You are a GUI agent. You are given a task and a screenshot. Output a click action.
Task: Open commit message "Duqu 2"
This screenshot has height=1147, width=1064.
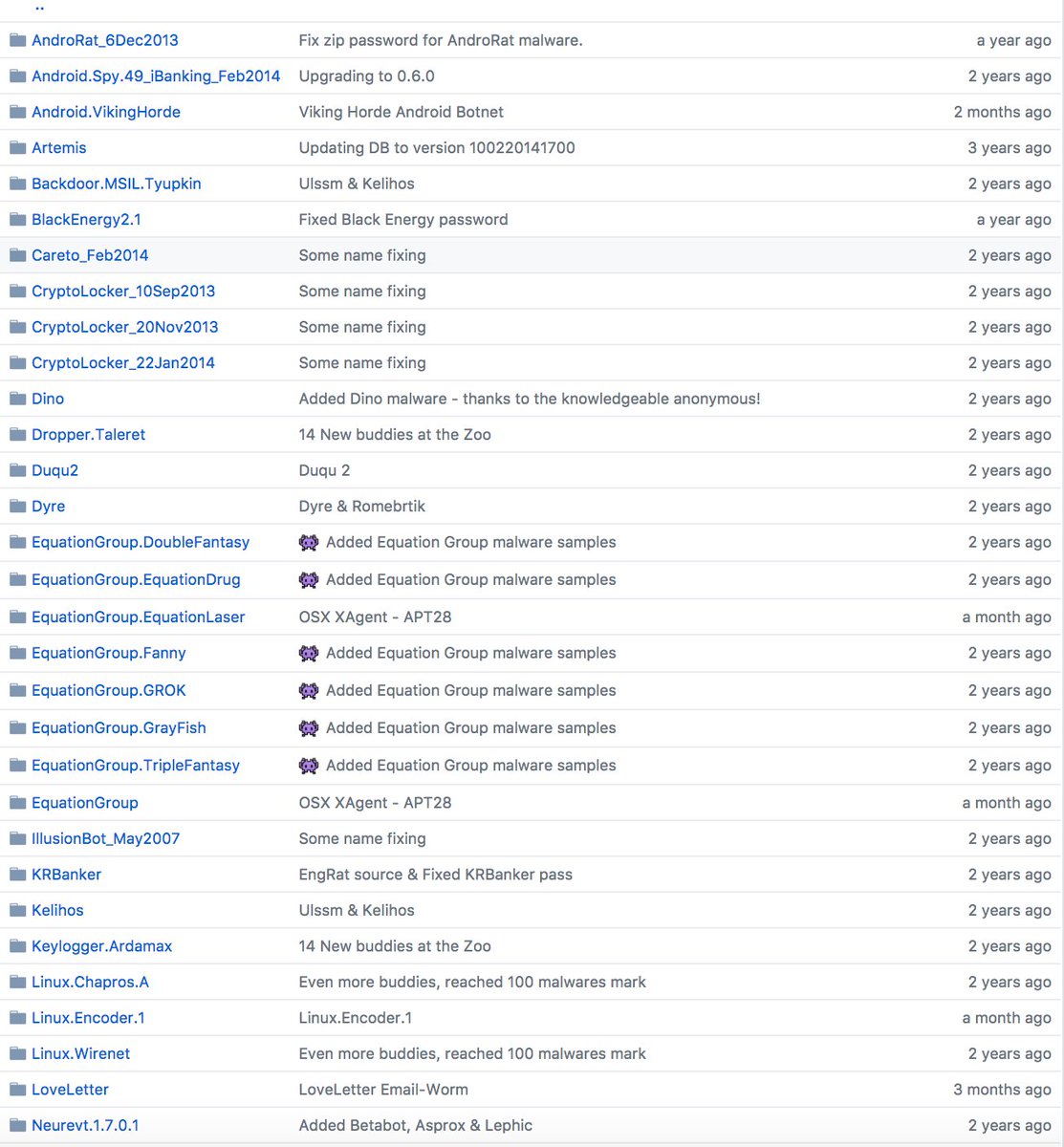(x=325, y=470)
